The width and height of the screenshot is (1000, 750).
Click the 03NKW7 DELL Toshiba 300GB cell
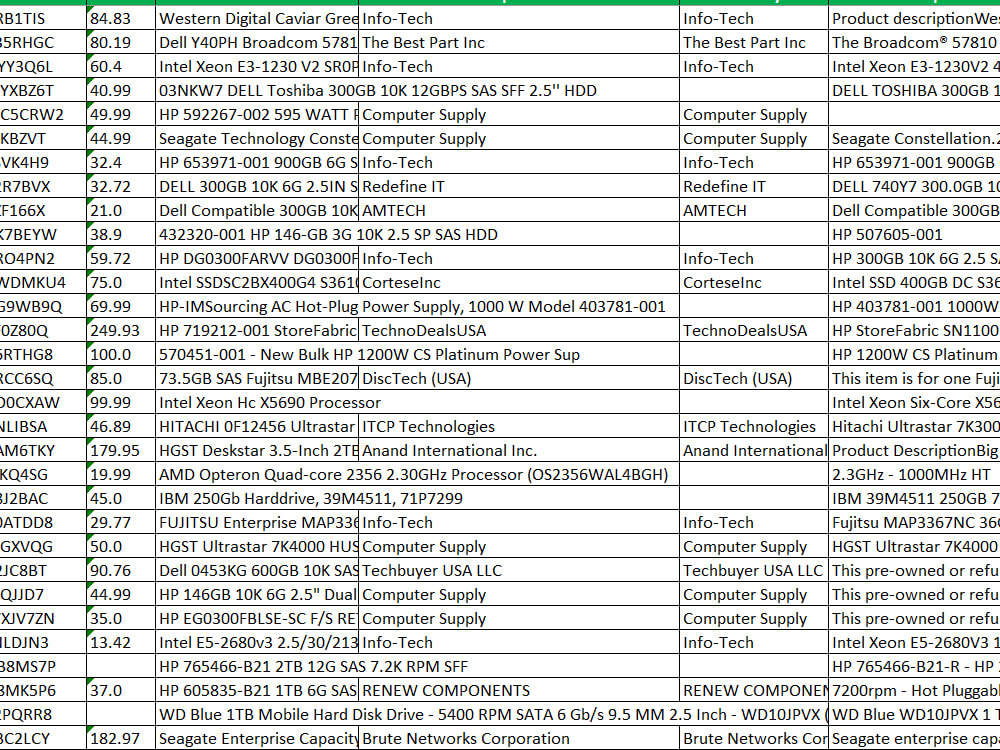(x=257, y=91)
